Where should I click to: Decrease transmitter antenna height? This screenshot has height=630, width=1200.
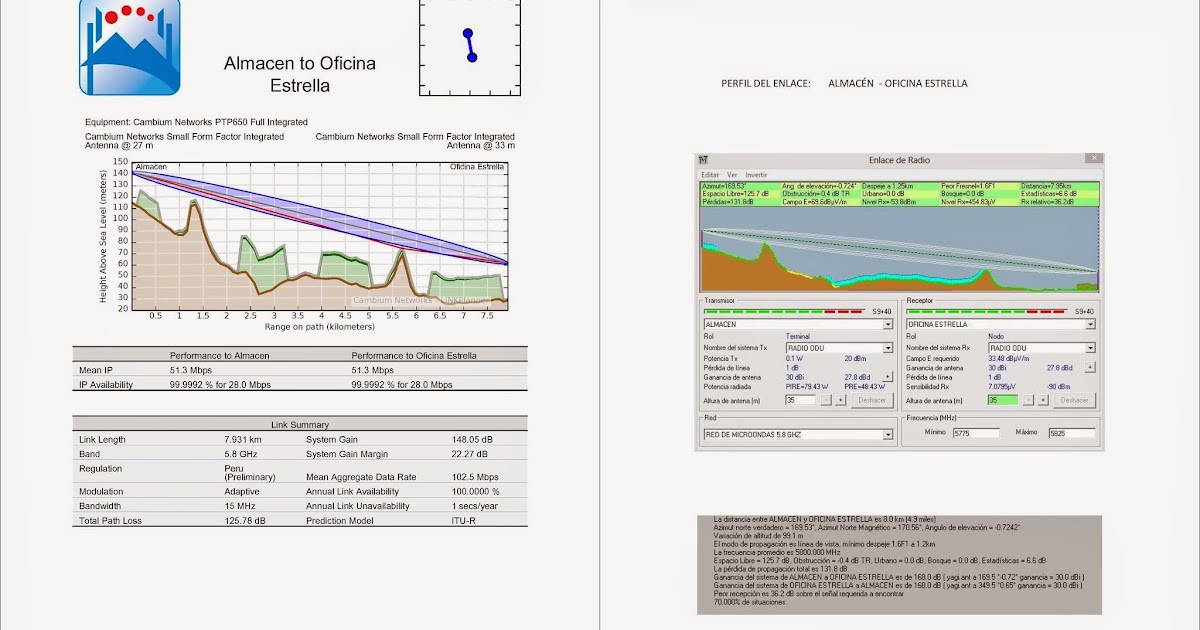point(826,400)
